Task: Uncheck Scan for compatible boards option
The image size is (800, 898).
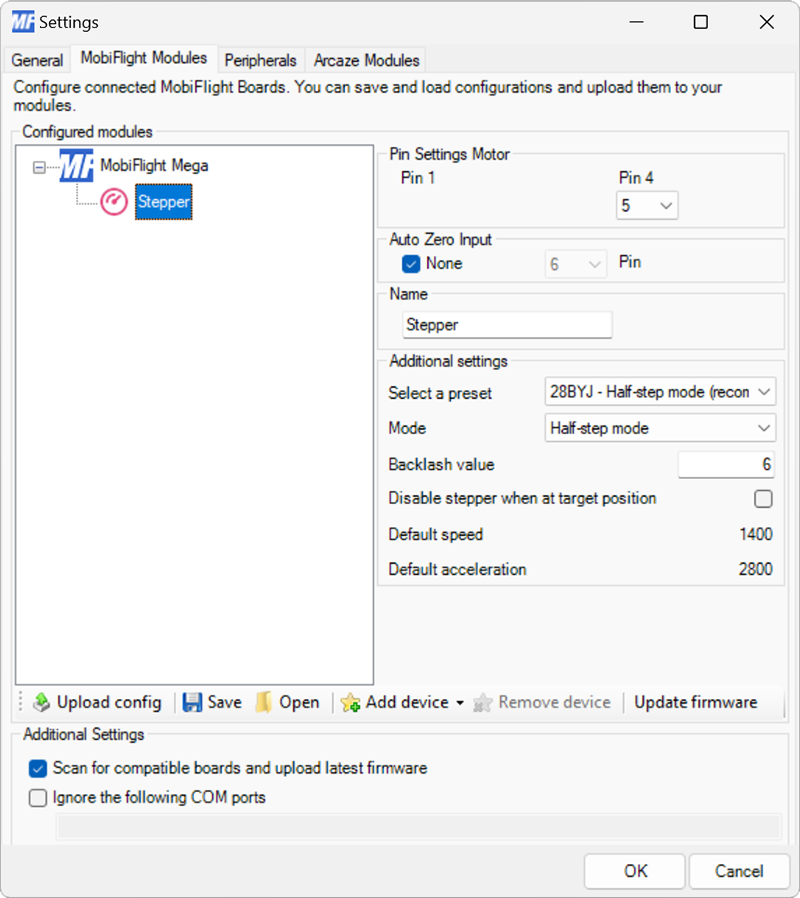Action: pos(37,768)
